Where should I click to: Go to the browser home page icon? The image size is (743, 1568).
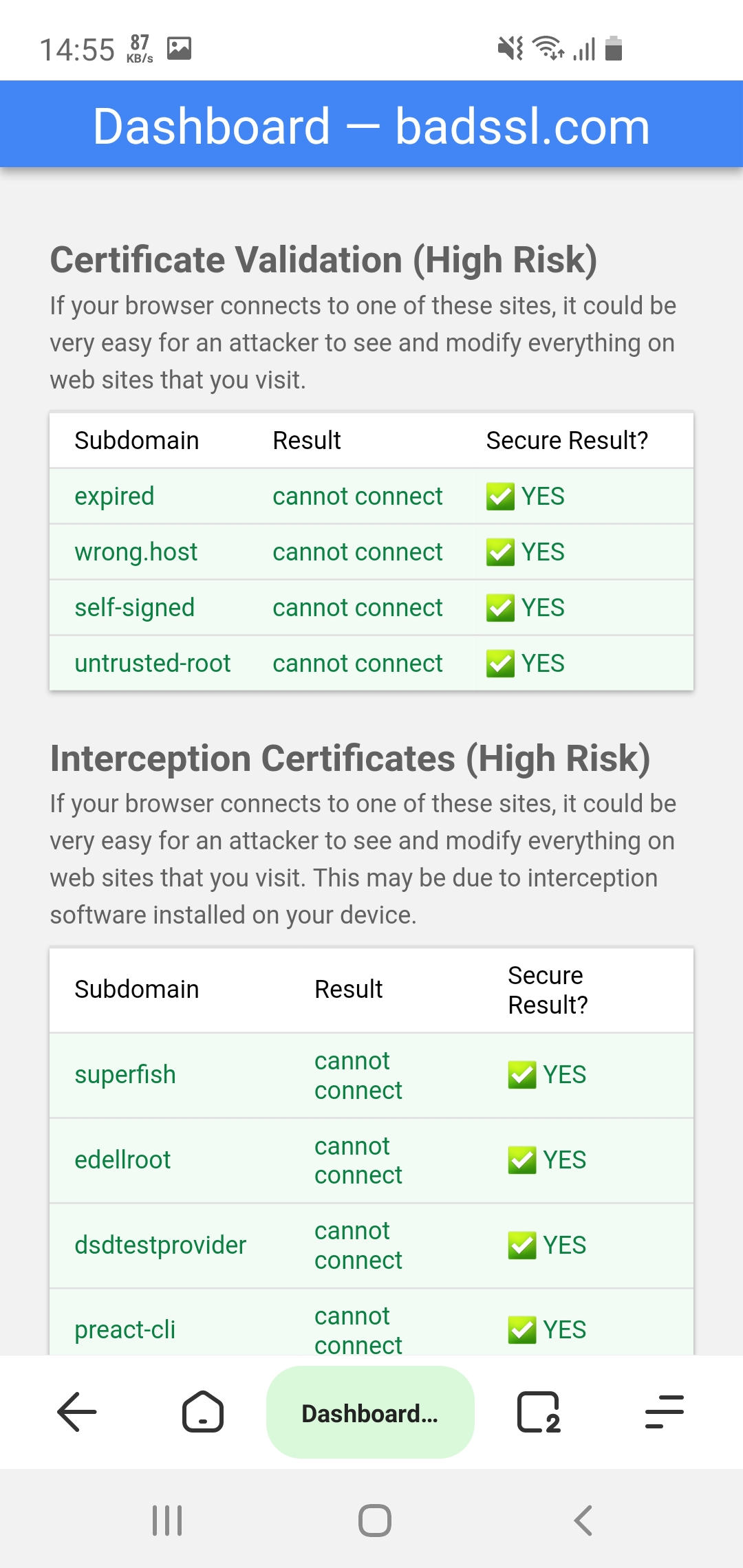[x=203, y=1412]
